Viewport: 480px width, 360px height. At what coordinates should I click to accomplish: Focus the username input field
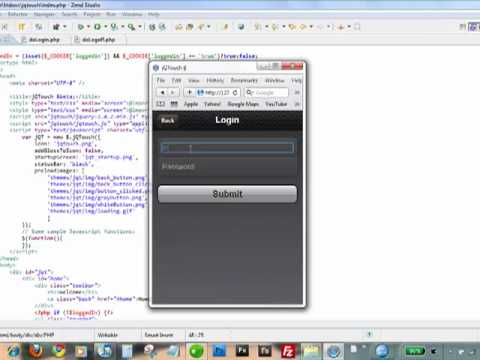[227, 148]
